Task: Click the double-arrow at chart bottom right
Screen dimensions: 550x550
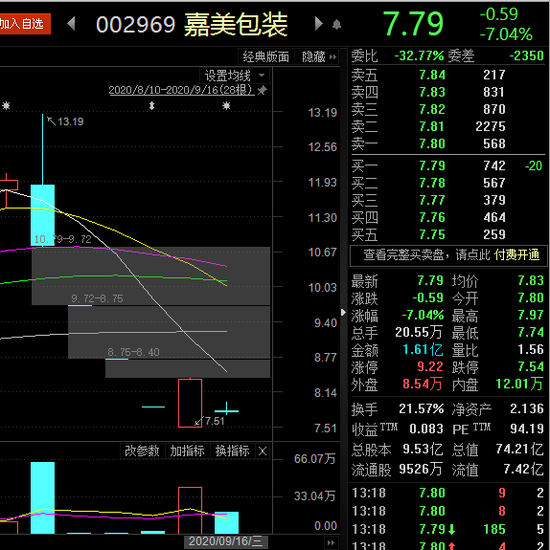Action: click(x=330, y=543)
